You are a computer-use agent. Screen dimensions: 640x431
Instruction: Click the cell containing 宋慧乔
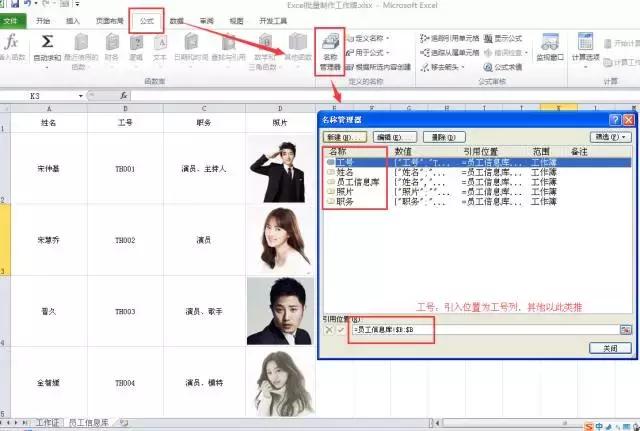click(49, 240)
